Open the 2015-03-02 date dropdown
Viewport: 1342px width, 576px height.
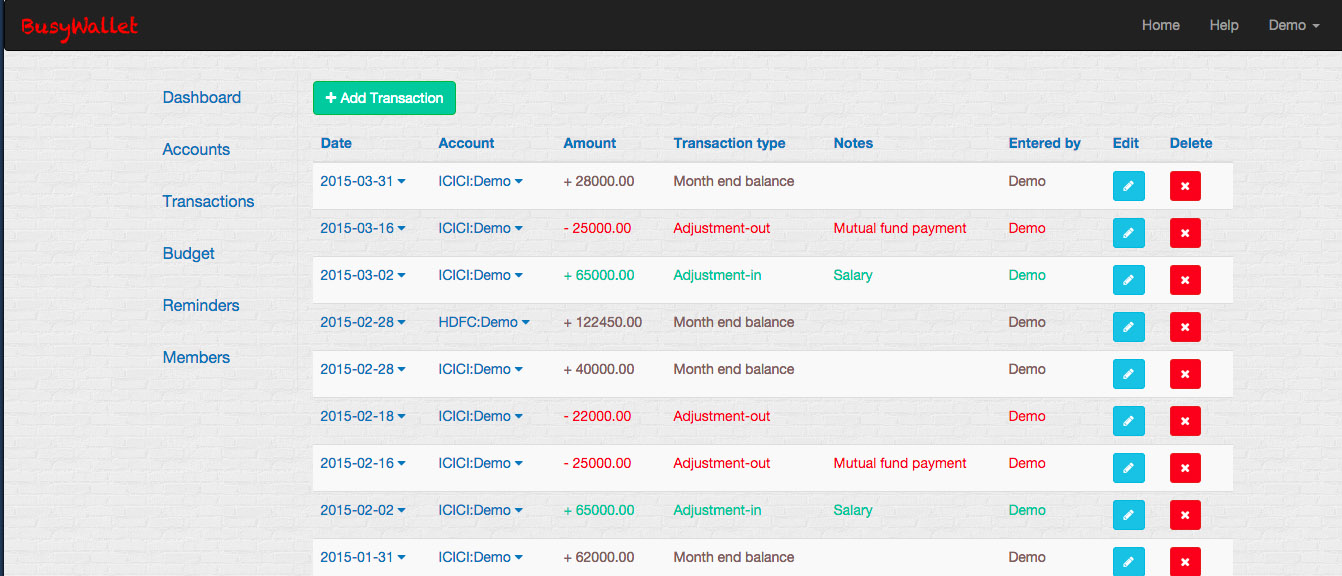(363, 275)
